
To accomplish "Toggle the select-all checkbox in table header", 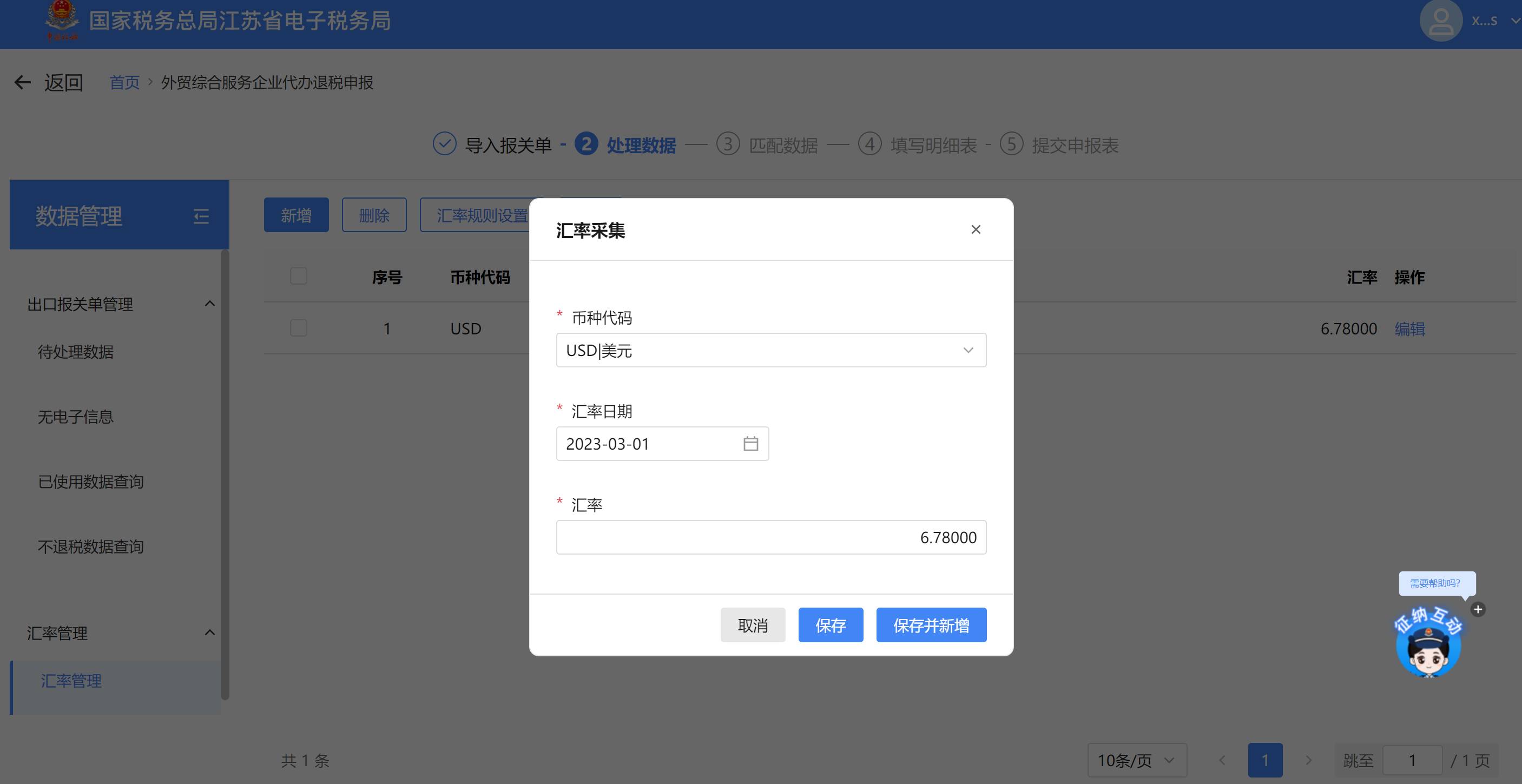I will 298,276.
